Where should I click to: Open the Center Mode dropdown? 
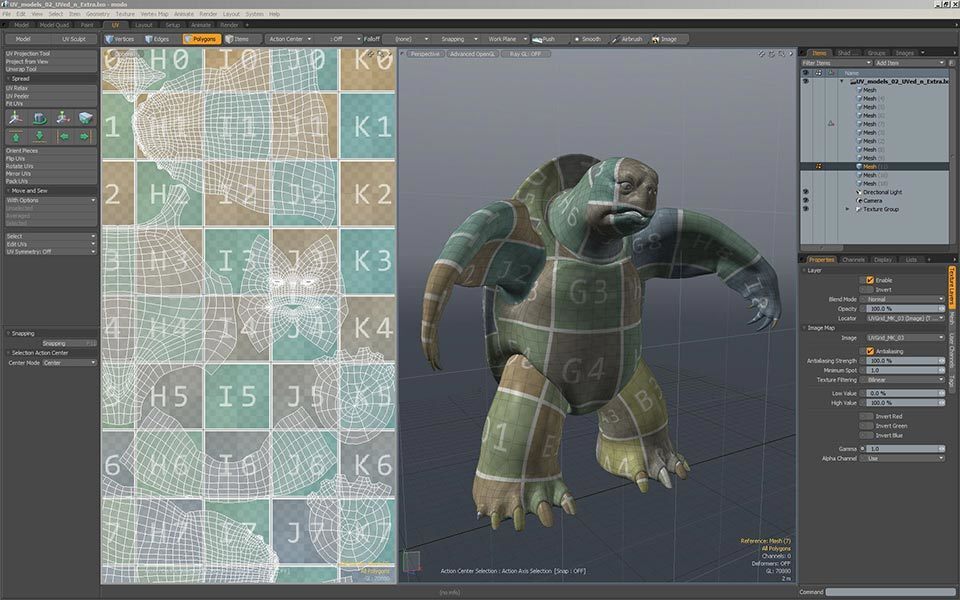pos(70,363)
